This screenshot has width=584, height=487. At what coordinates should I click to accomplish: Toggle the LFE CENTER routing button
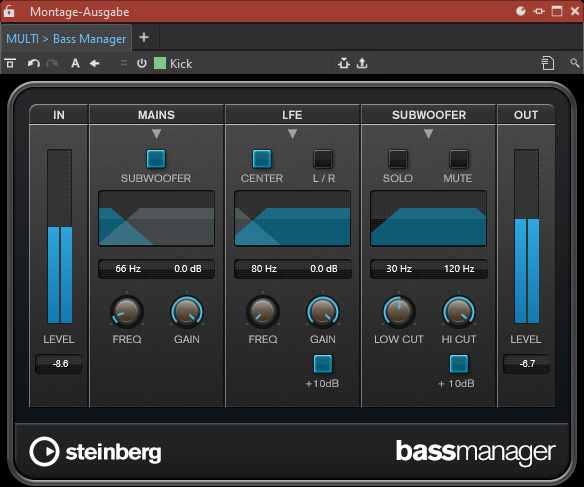[x=262, y=159]
